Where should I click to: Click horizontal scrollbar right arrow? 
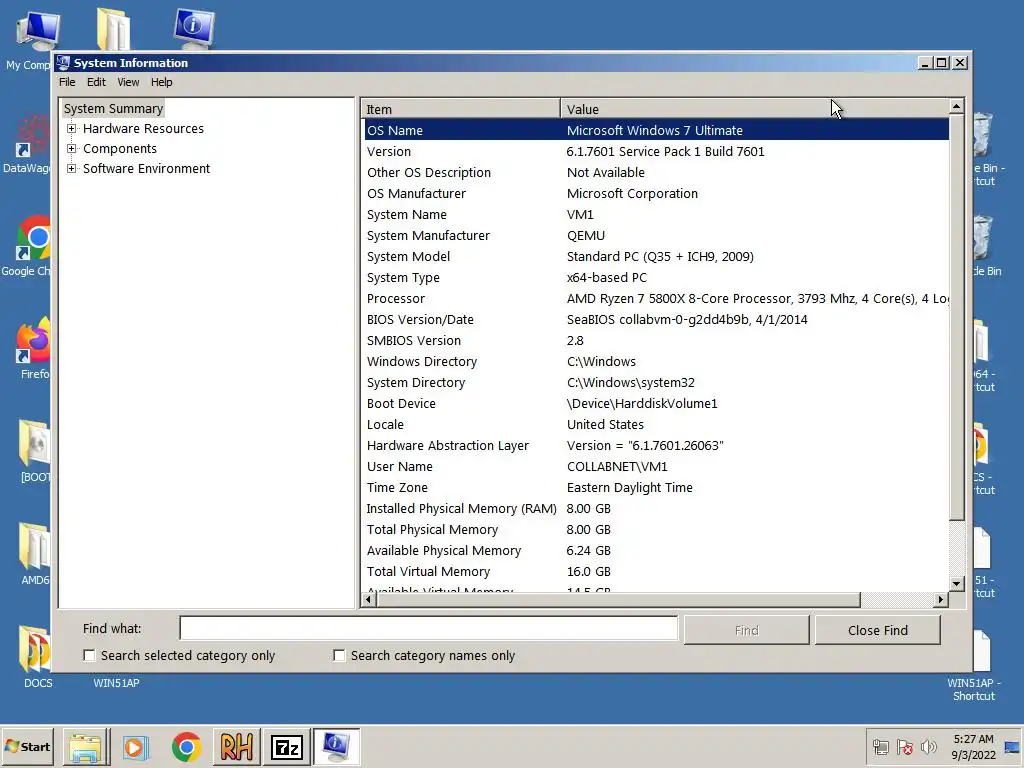point(940,600)
